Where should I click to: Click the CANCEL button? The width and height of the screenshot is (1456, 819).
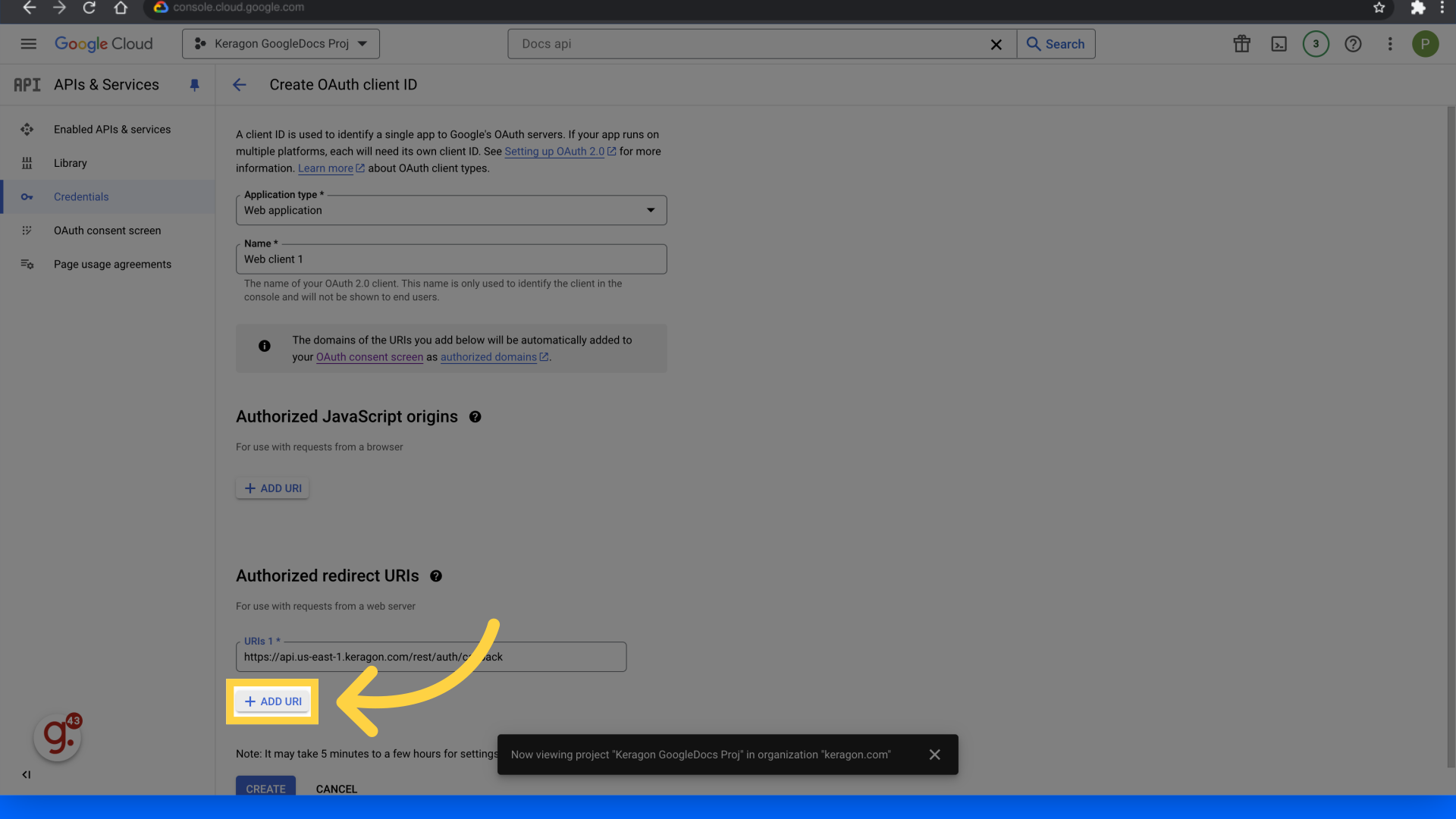click(336, 789)
